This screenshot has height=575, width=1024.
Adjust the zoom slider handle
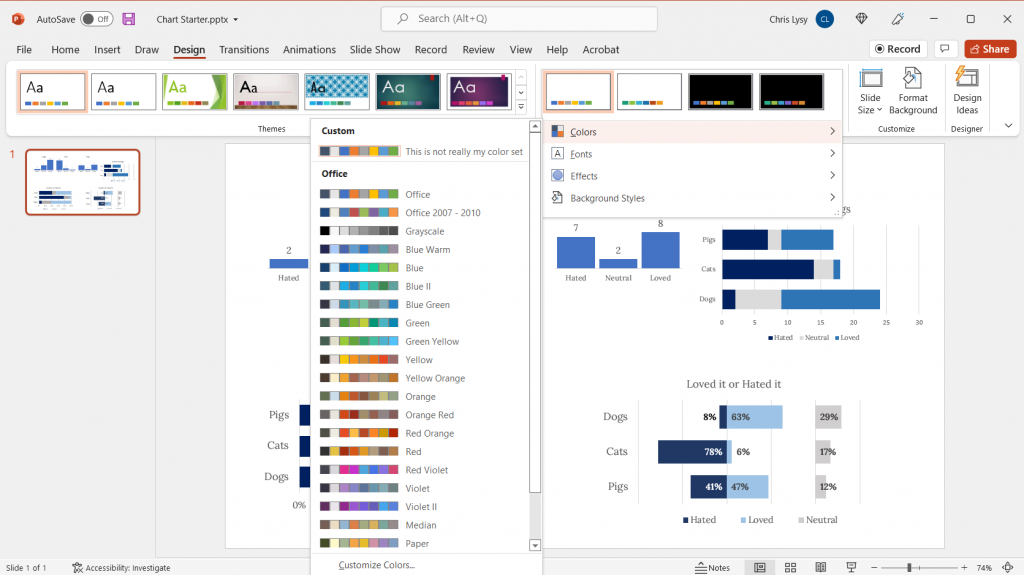909,568
